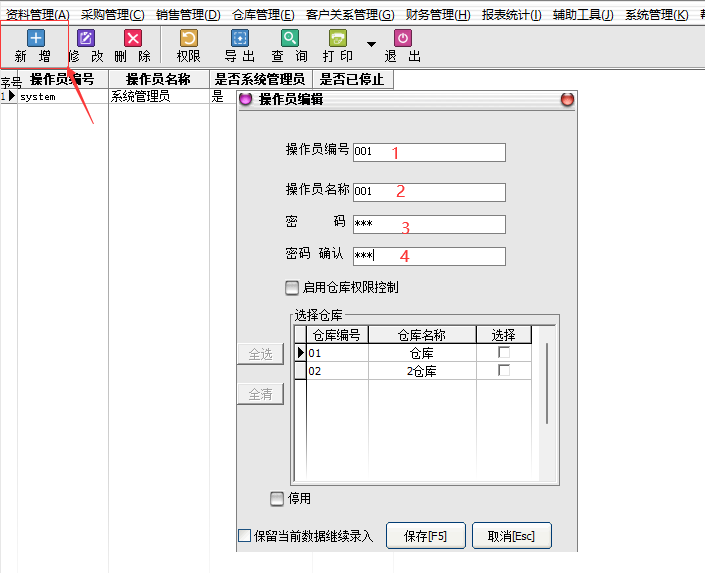Open the 权限 (Permissions) toolbar icon
705x573 pixels.
tap(188, 39)
